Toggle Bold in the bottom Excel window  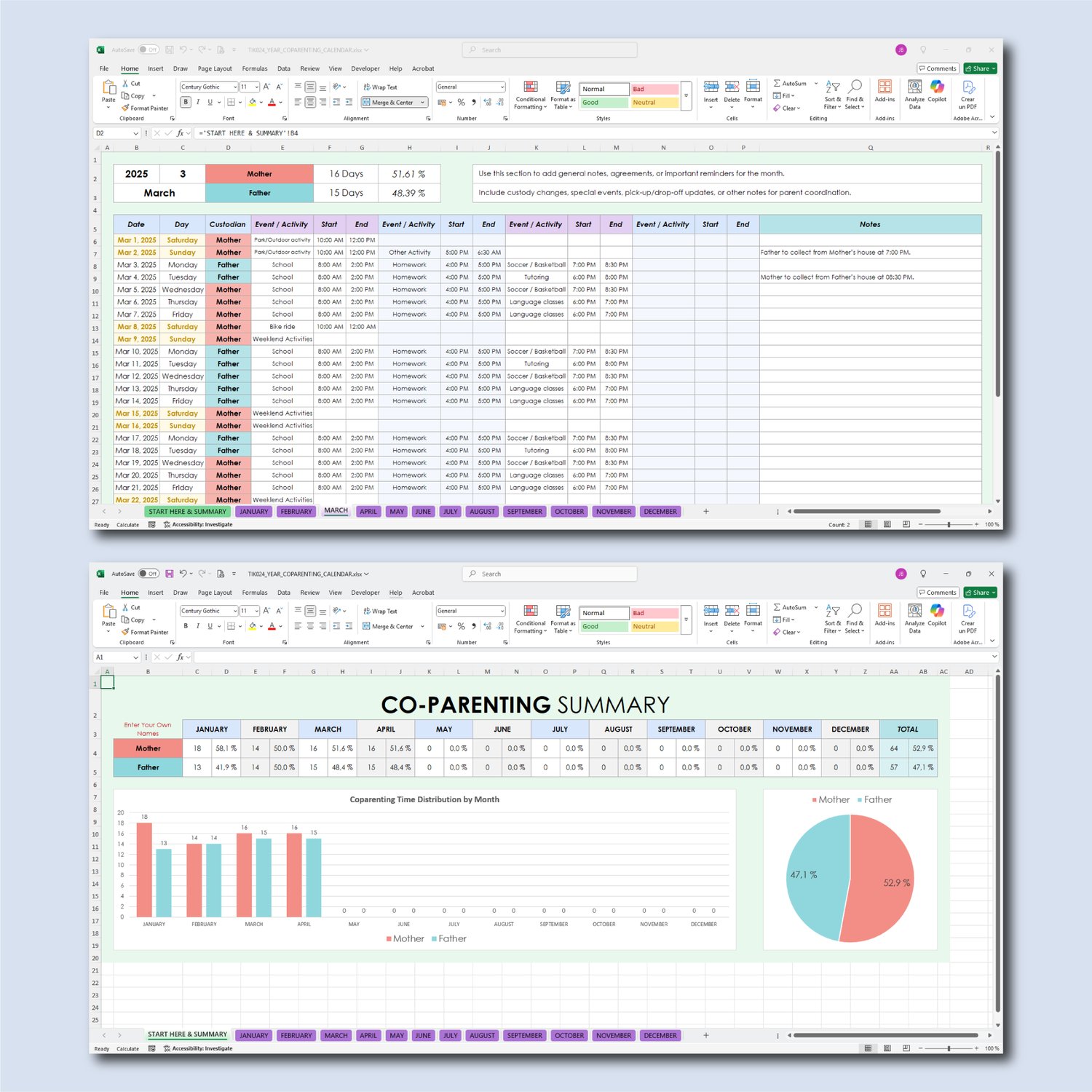(x=186, y=626)
